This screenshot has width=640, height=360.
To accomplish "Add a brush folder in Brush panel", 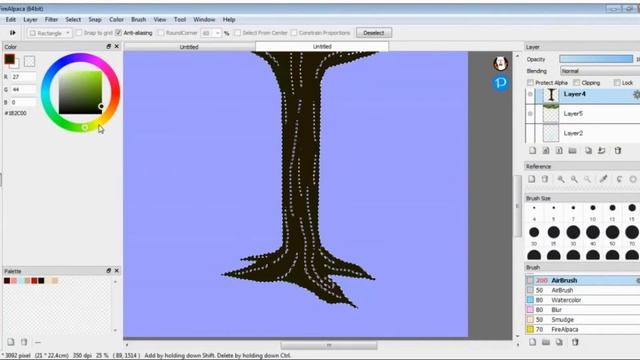I will coord(546,342).
